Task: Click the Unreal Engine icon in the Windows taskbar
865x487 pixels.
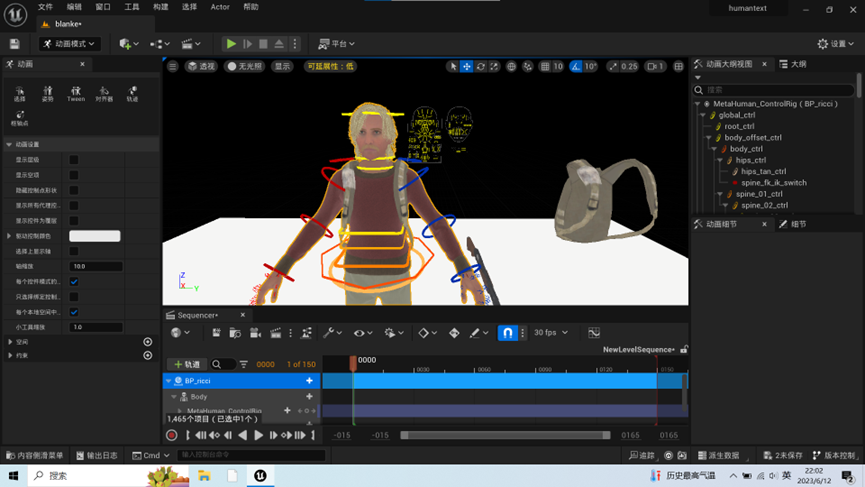Action: point(260,476)
